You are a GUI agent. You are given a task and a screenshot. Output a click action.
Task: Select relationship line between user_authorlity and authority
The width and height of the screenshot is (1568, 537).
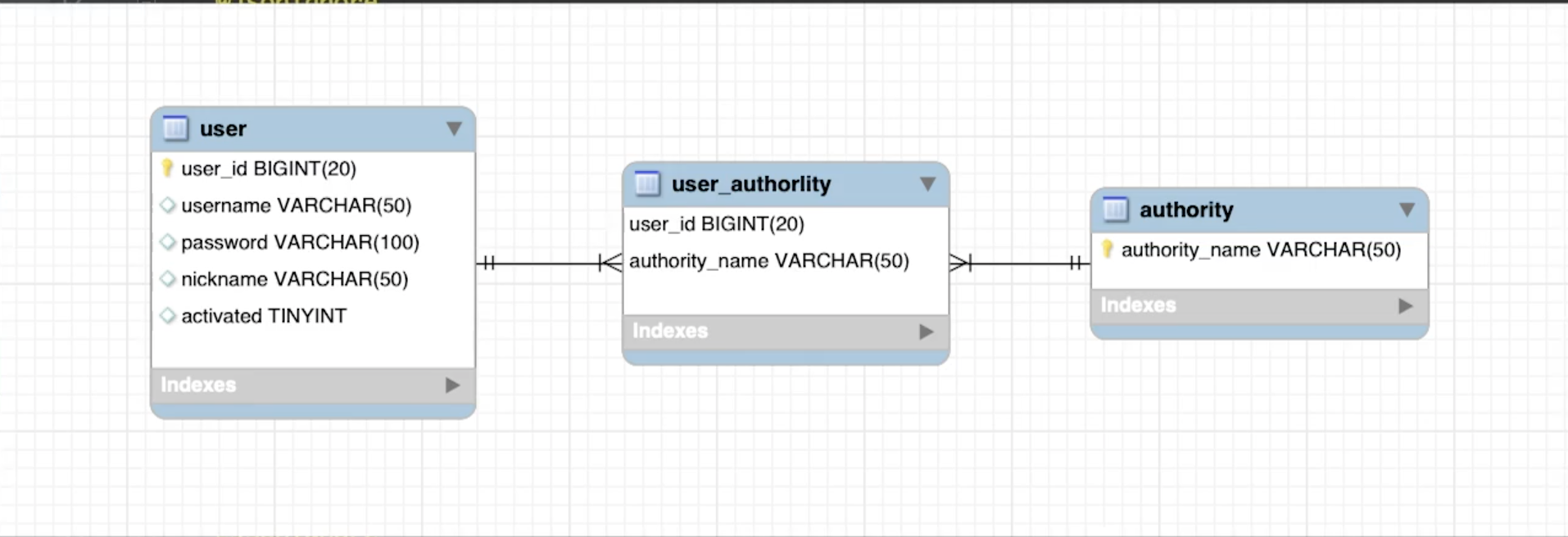point(1020,263)
